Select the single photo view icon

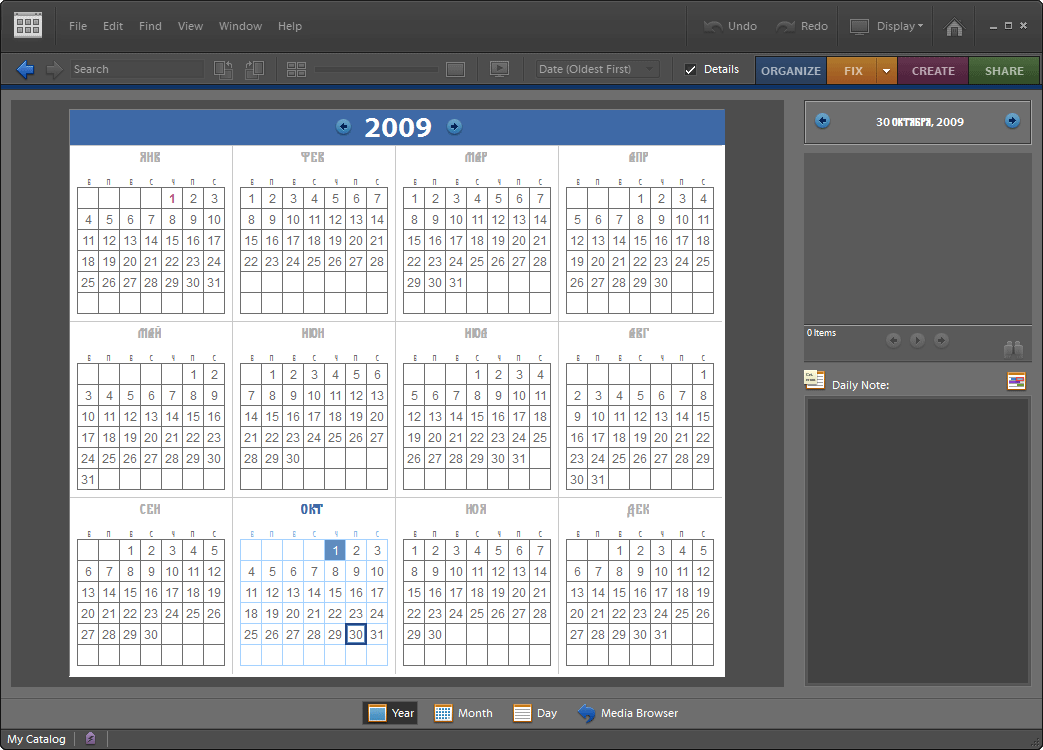tap(456, 69)
